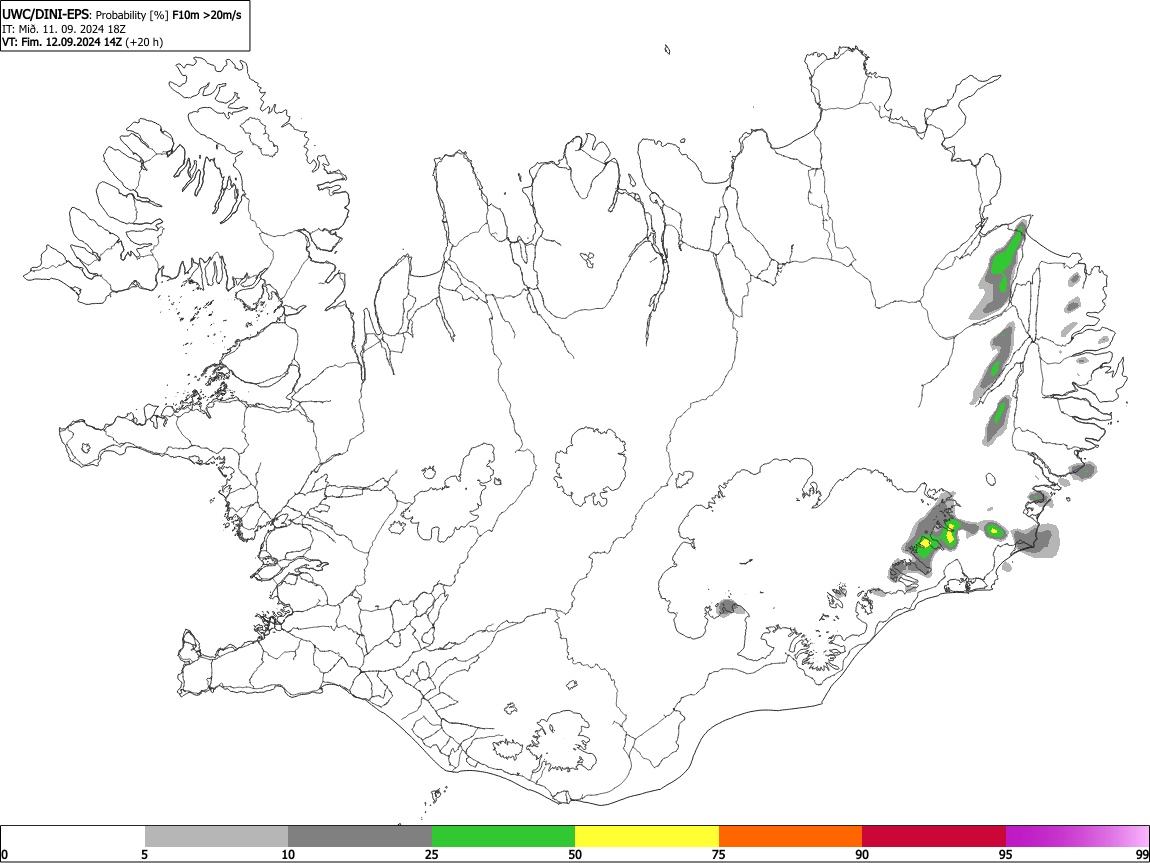1150x863 pixels.
Task: Click the legend value '75'
Action: pos(719,854)
